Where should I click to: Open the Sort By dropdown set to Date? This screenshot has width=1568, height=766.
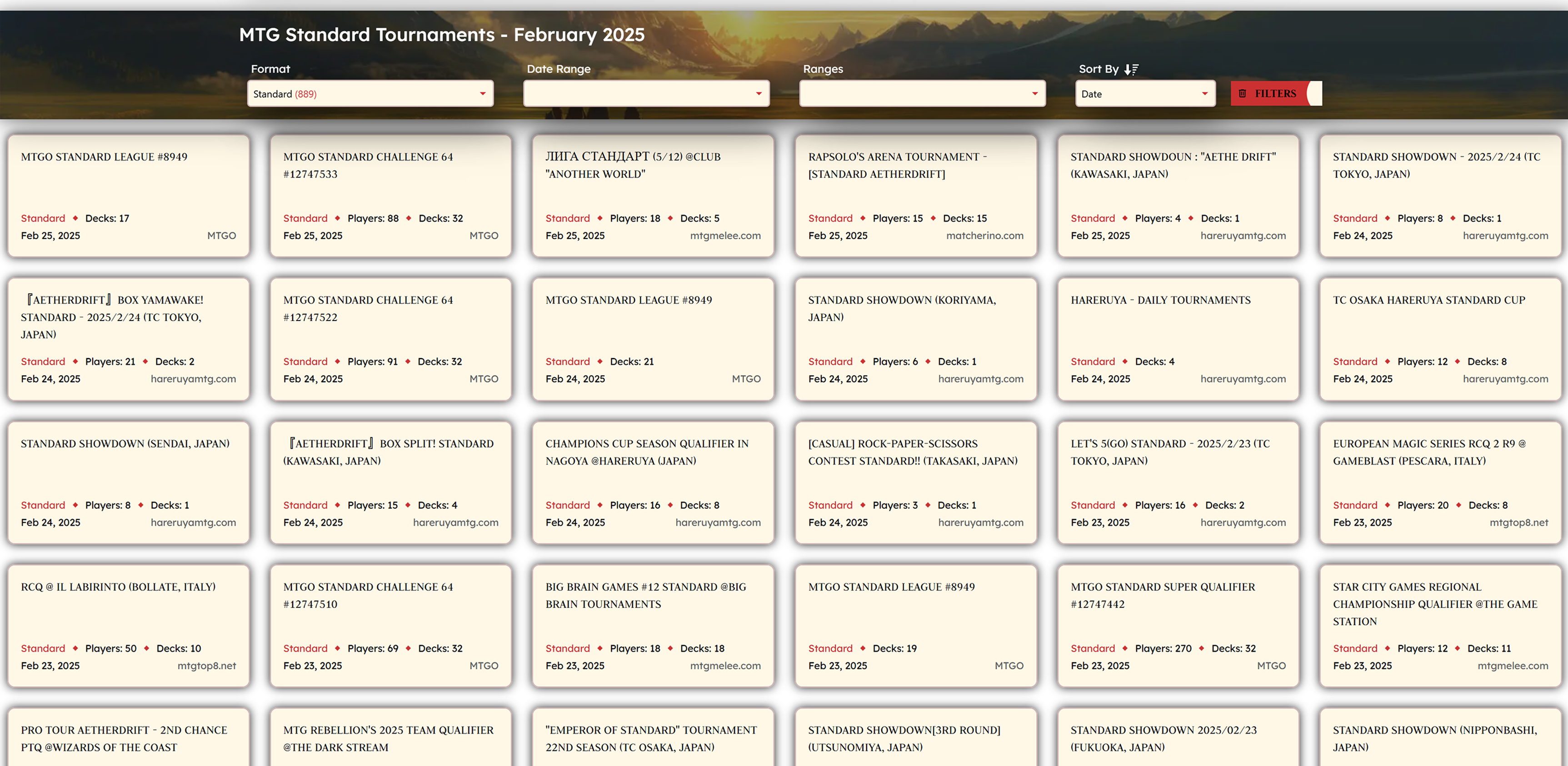(1145, 94)
